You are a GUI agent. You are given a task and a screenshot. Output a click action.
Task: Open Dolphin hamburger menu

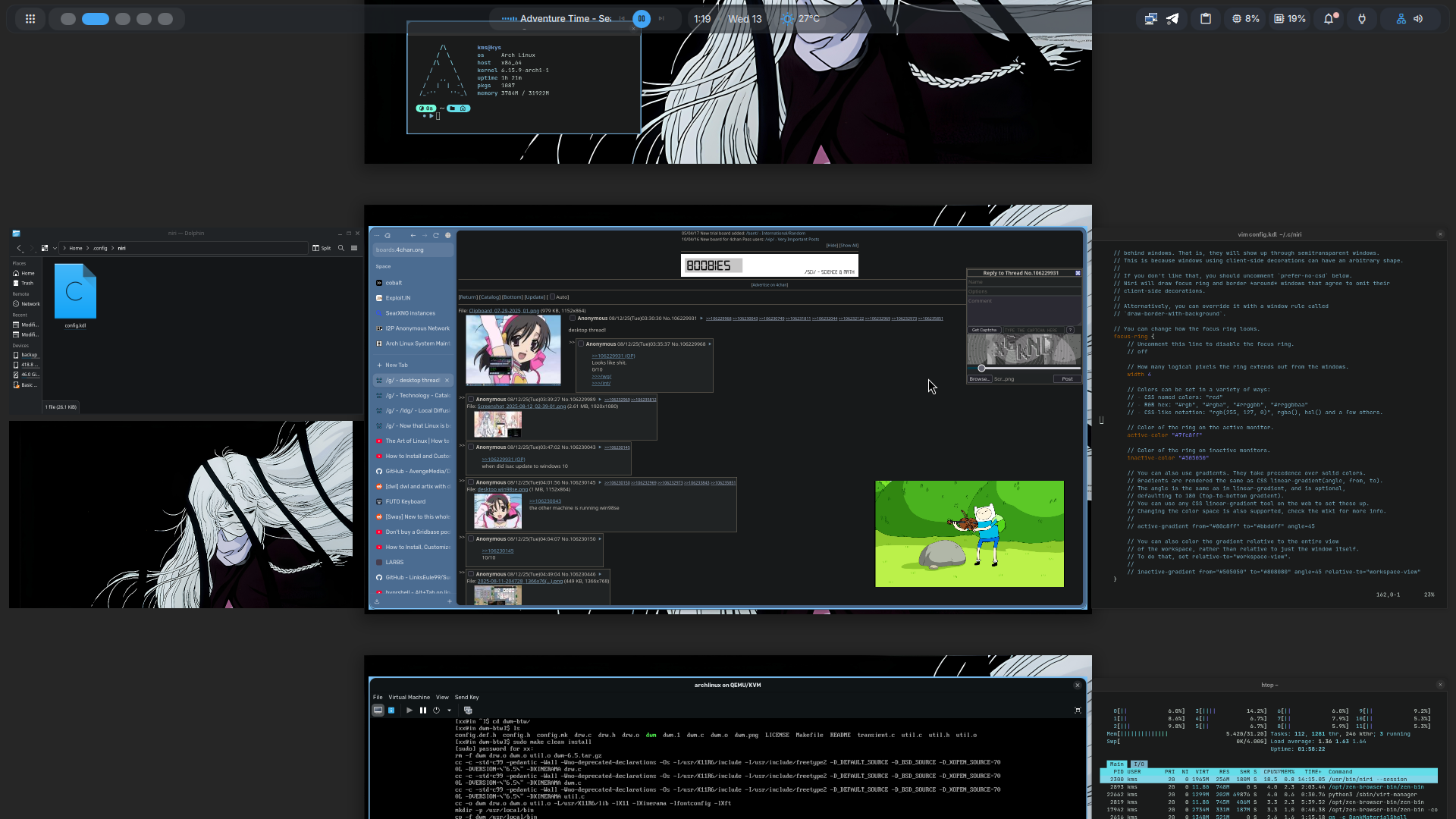pos(354,248)
